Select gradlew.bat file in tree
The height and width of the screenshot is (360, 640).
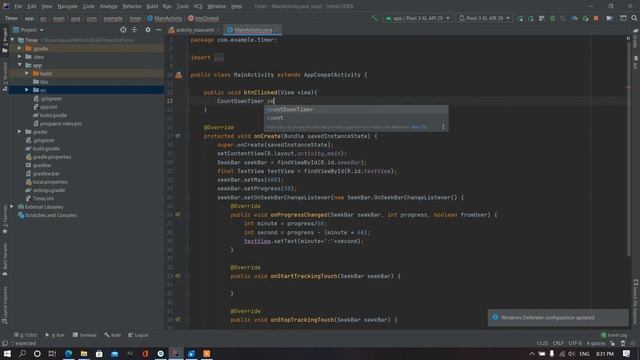coord(42,173)
